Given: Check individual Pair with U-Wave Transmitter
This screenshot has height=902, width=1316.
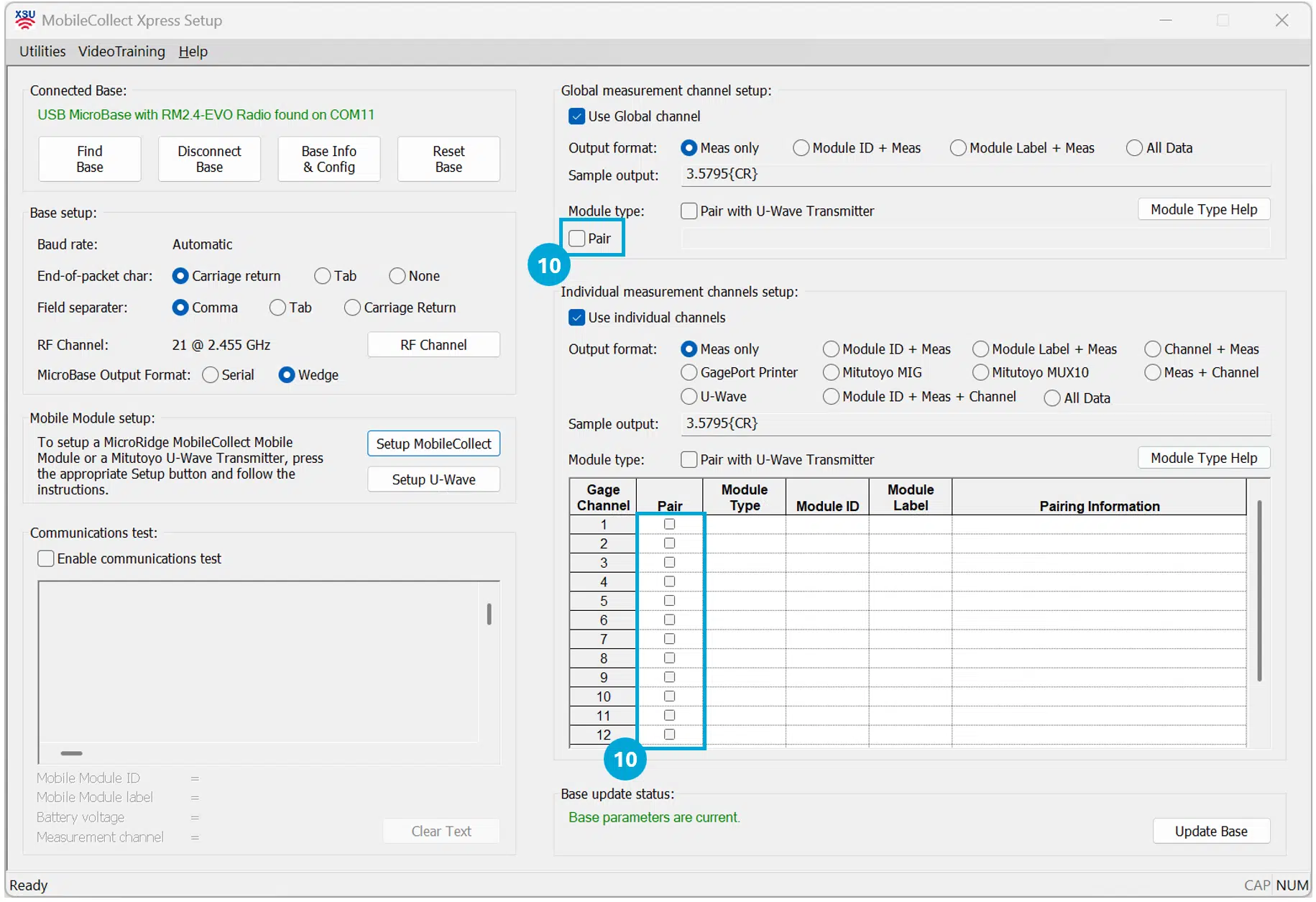Looking at the screenshot, I should pos(689,460).
